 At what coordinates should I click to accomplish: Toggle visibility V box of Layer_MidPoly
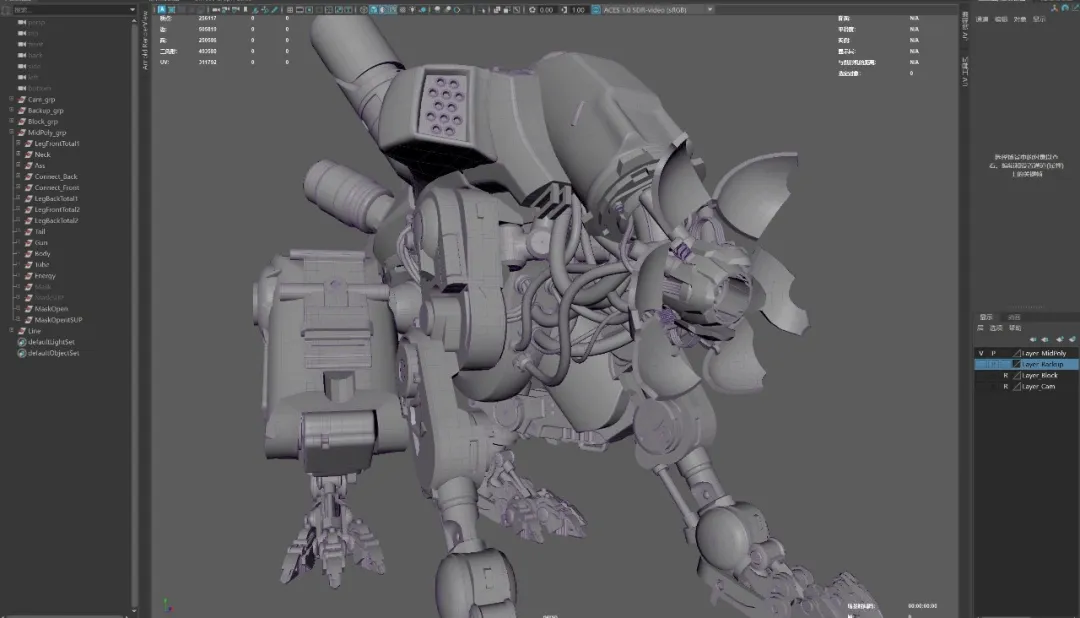click(x=981, y=353)
